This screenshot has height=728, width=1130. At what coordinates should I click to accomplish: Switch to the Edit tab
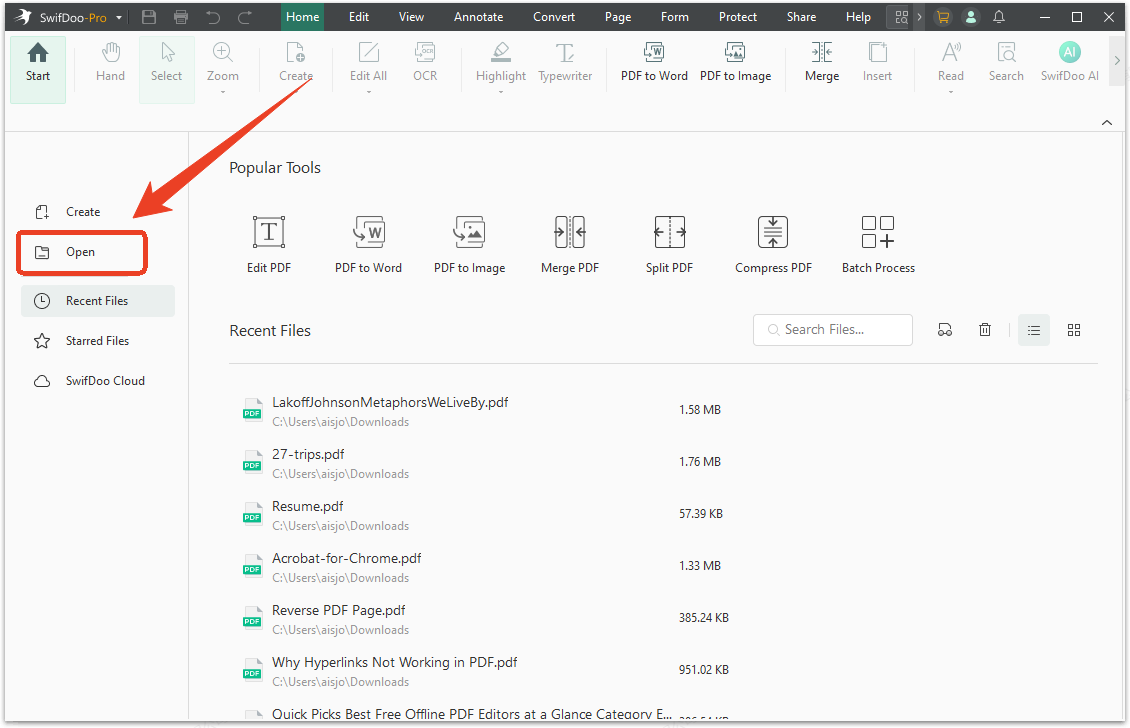click(359, 17)
